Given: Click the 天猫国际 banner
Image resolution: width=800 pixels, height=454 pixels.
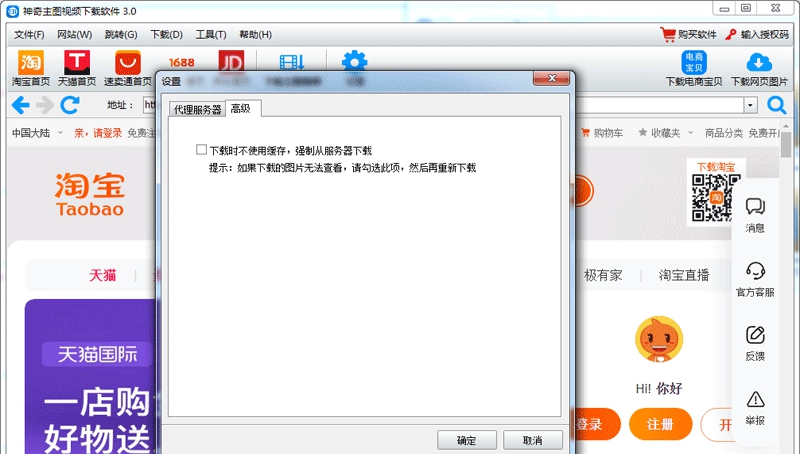Looking at the screenshot, I should (97, 354).
